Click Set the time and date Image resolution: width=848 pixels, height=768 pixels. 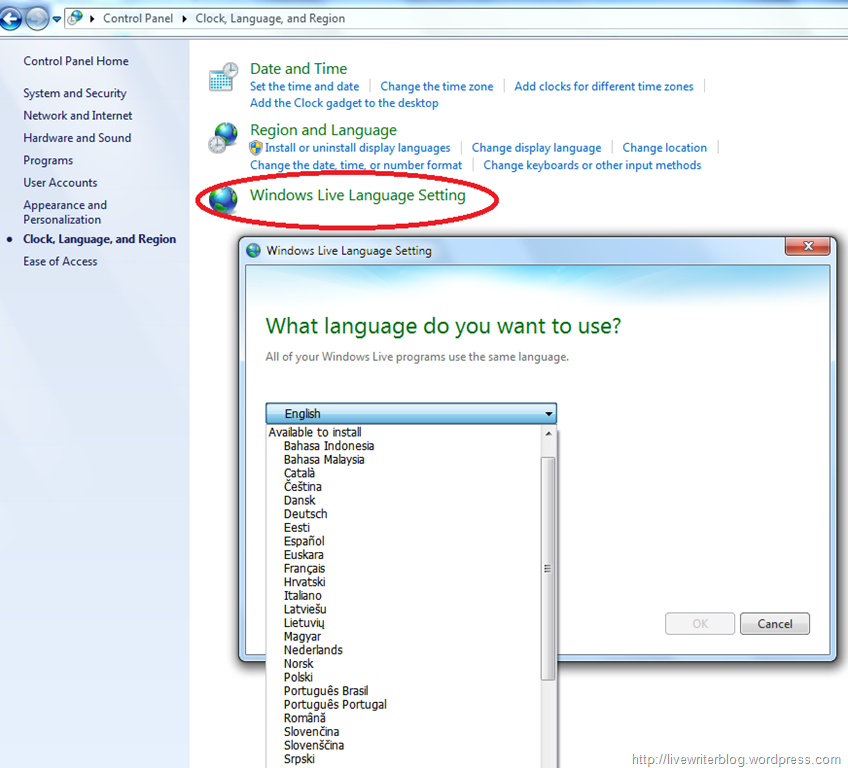coord(304,87)
